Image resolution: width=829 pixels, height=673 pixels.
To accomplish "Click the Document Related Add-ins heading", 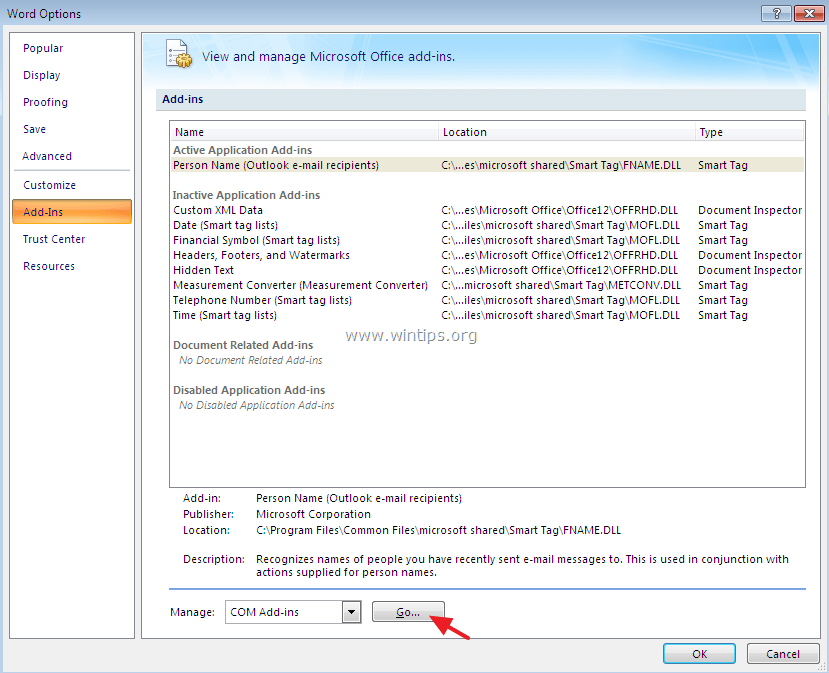I will 243,345.
